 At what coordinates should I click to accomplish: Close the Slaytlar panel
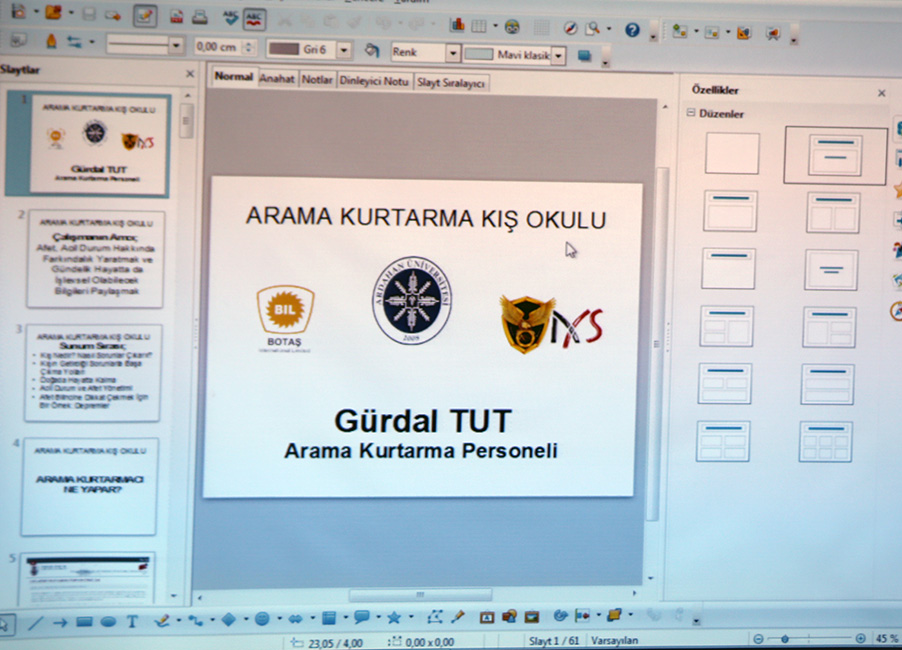190,74
